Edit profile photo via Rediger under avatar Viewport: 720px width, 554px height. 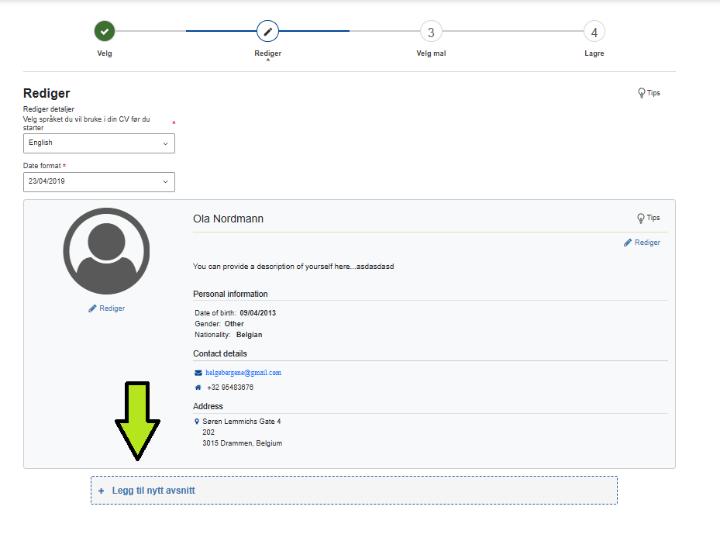[107, 308]
